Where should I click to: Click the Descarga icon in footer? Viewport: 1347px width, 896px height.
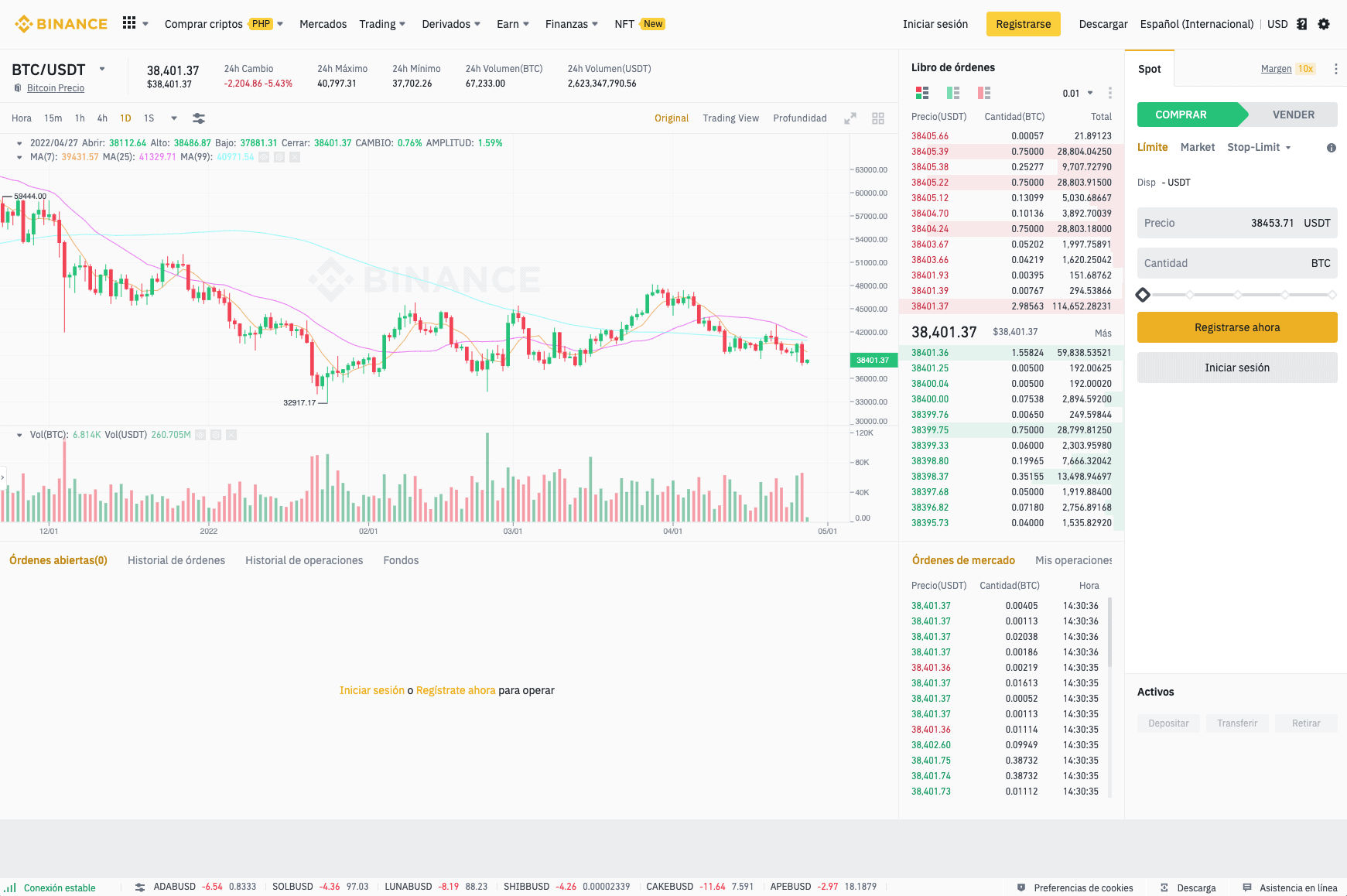[1164, 887]
